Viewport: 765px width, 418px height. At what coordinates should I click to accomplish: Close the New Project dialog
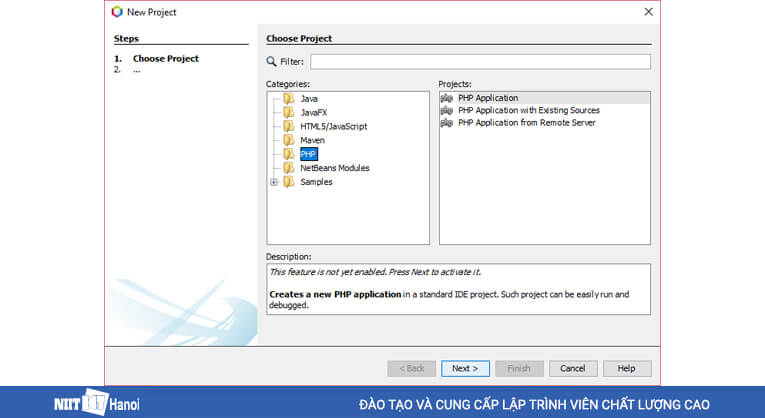pyautogui.click(x=648, y=12)
